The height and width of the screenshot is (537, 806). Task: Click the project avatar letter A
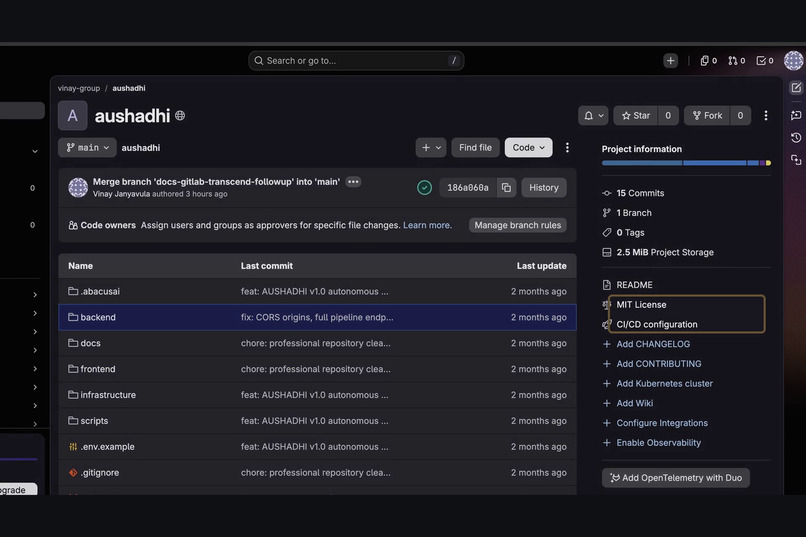(x=72, y=116)
